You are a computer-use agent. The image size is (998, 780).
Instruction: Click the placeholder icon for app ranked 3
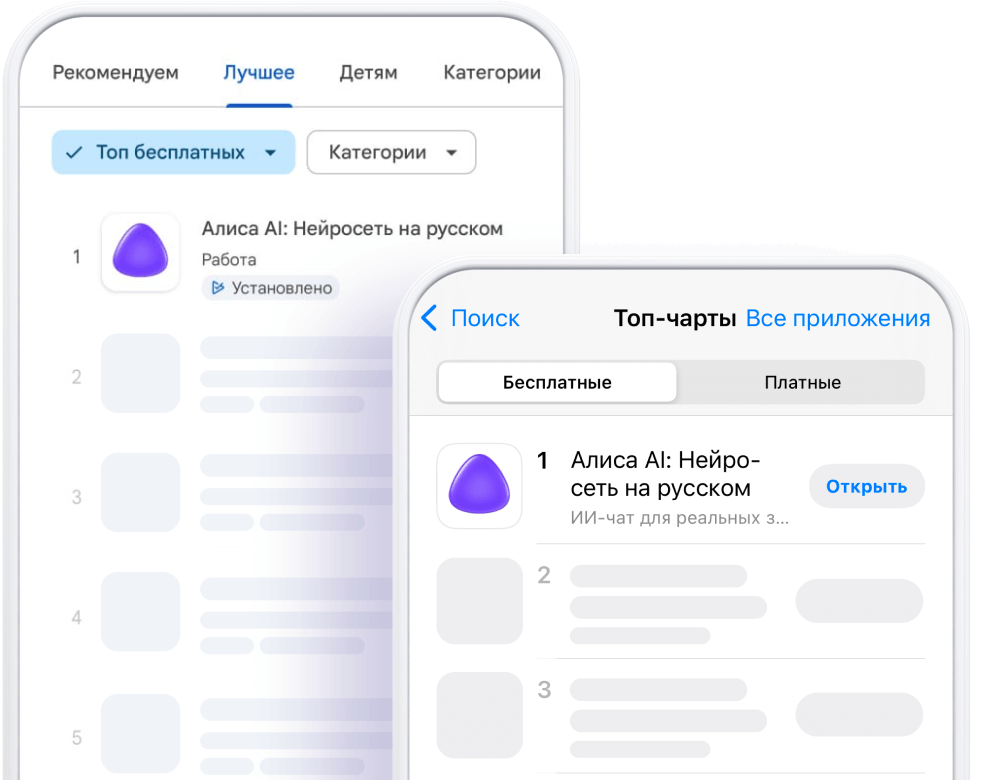click(140, 492)
